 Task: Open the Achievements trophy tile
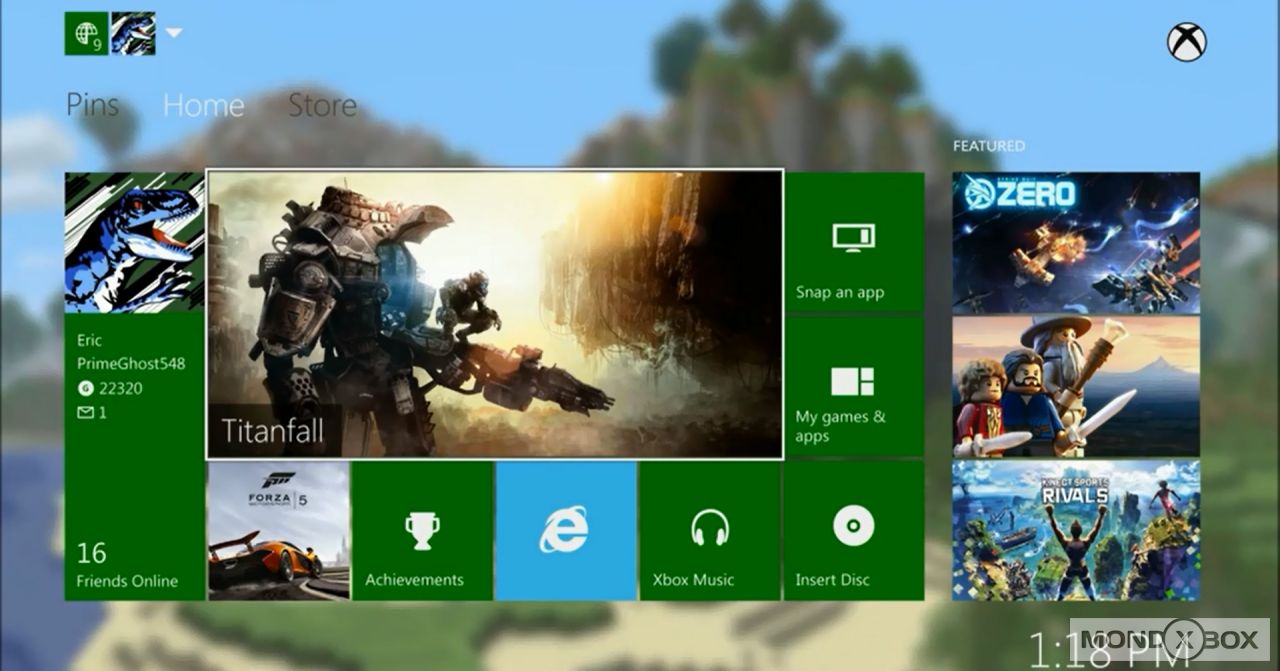click(x=422, y=530)
